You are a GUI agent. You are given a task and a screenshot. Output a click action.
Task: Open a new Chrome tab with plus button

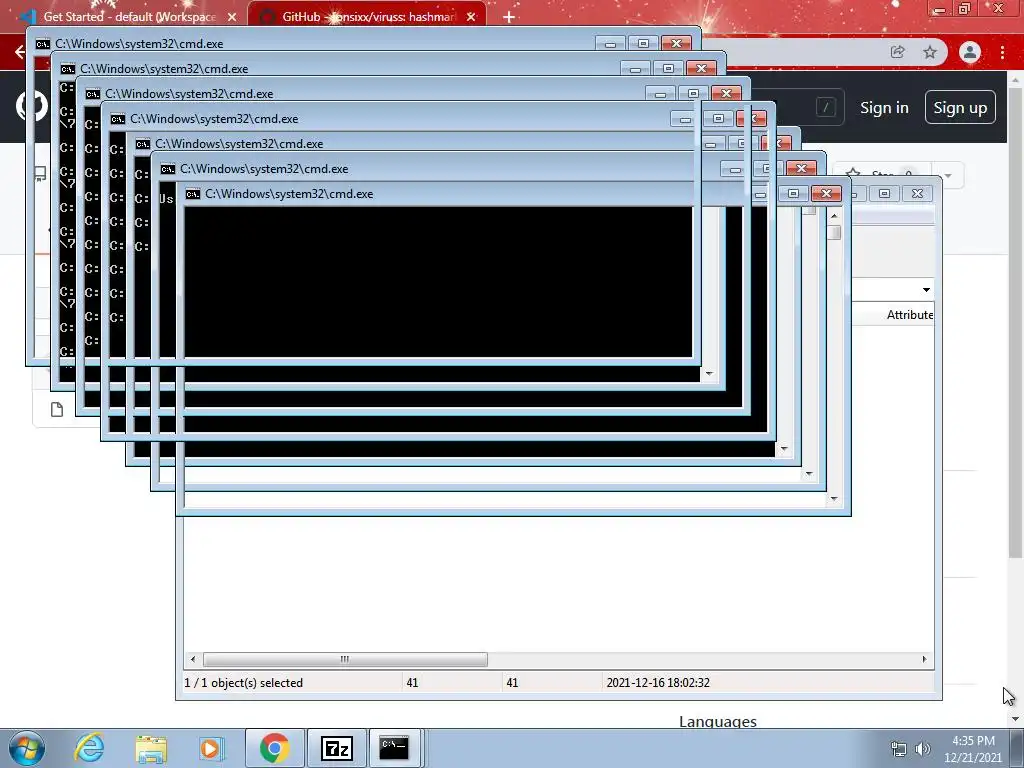coord(509,17)
